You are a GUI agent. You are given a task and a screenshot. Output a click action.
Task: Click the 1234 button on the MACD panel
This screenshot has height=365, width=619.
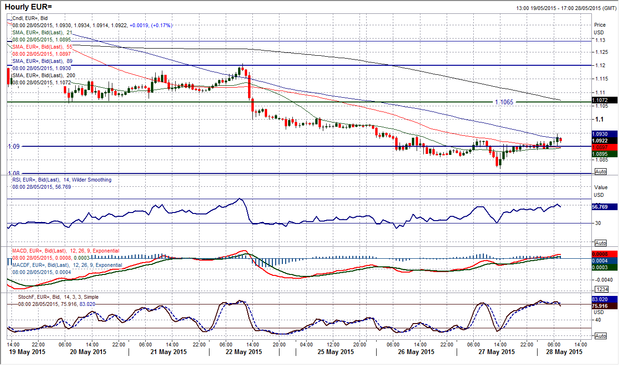click(x=600, y=289)
